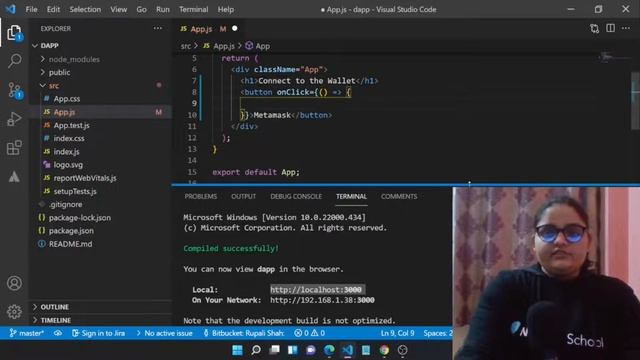The image size is (640, 360).
Task: Close the unsaved App.js tab dot
Action: click(x=235, y=29)
